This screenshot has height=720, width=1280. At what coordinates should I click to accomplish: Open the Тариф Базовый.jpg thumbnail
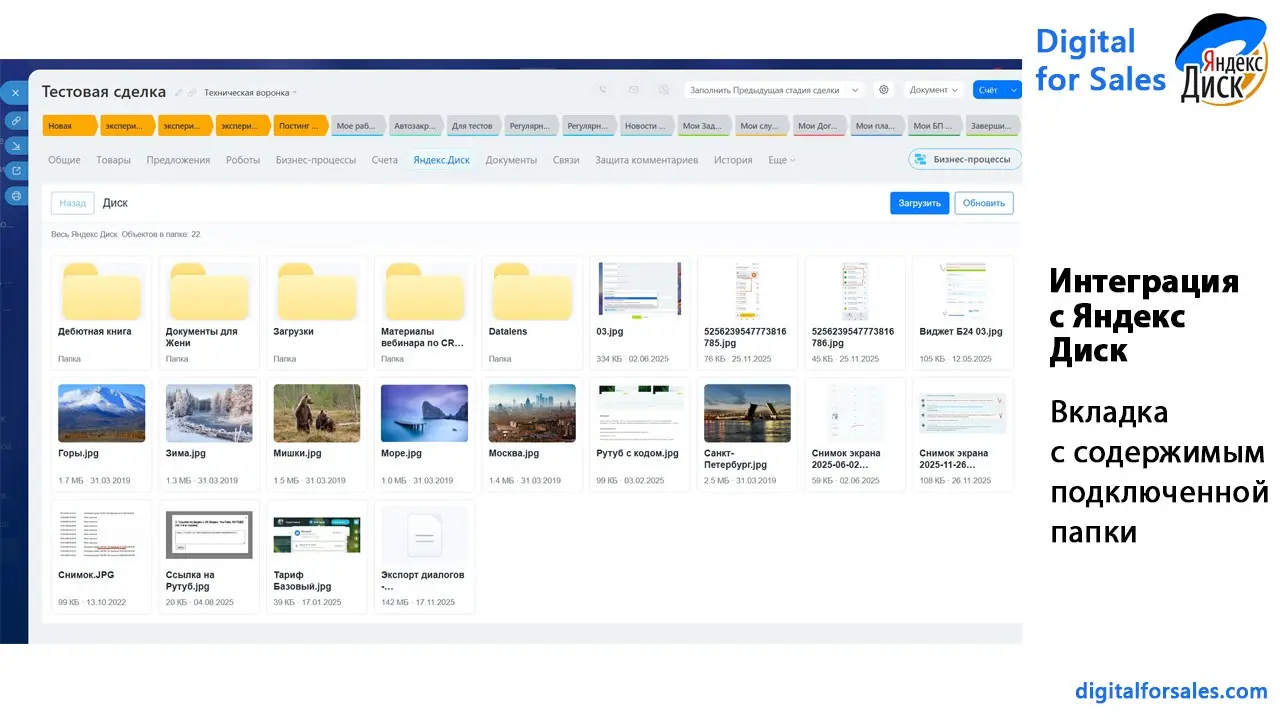coord(317,535)
